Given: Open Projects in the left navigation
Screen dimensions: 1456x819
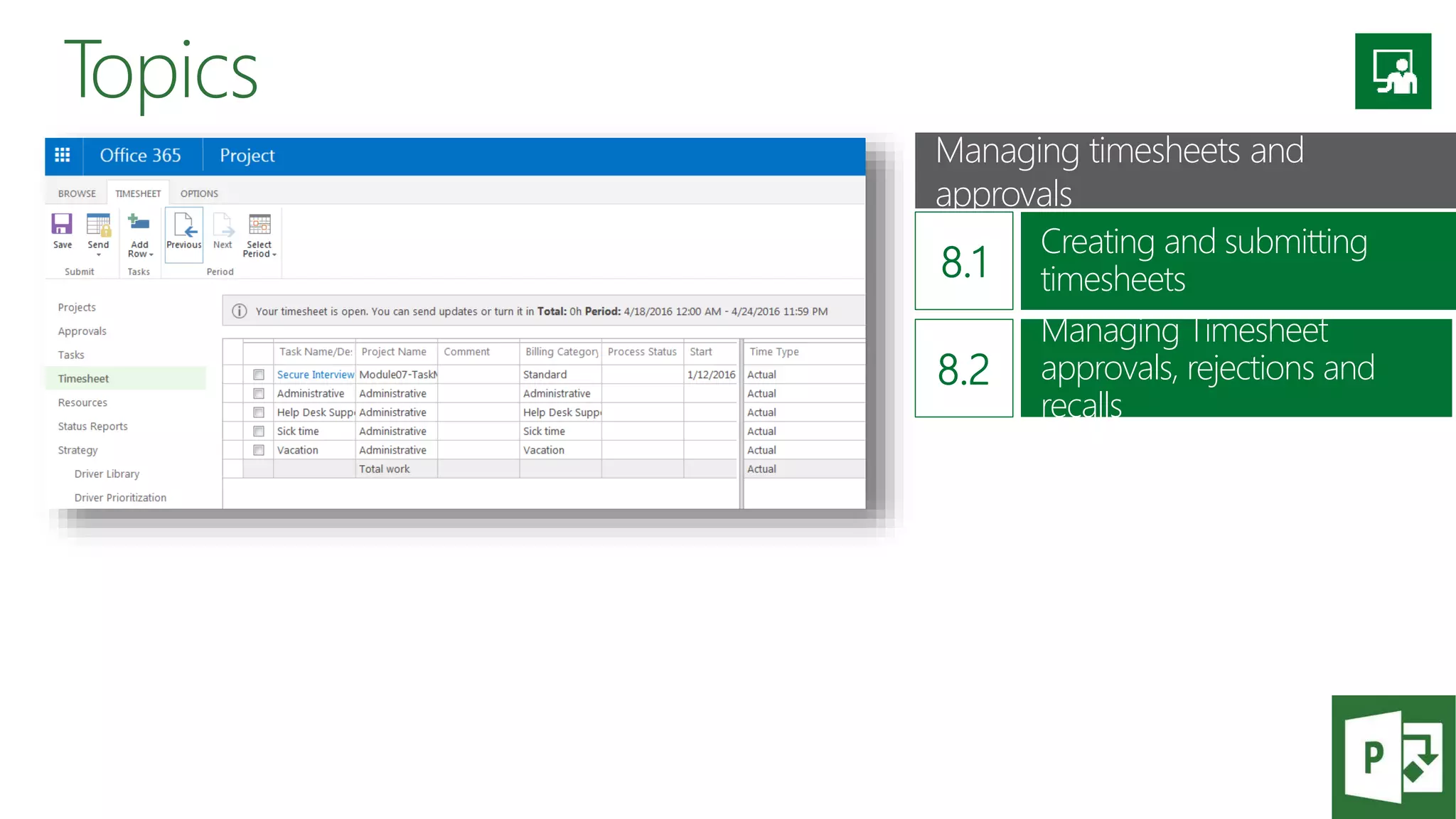Looking at the screenshot, I should tap(77, 307).
